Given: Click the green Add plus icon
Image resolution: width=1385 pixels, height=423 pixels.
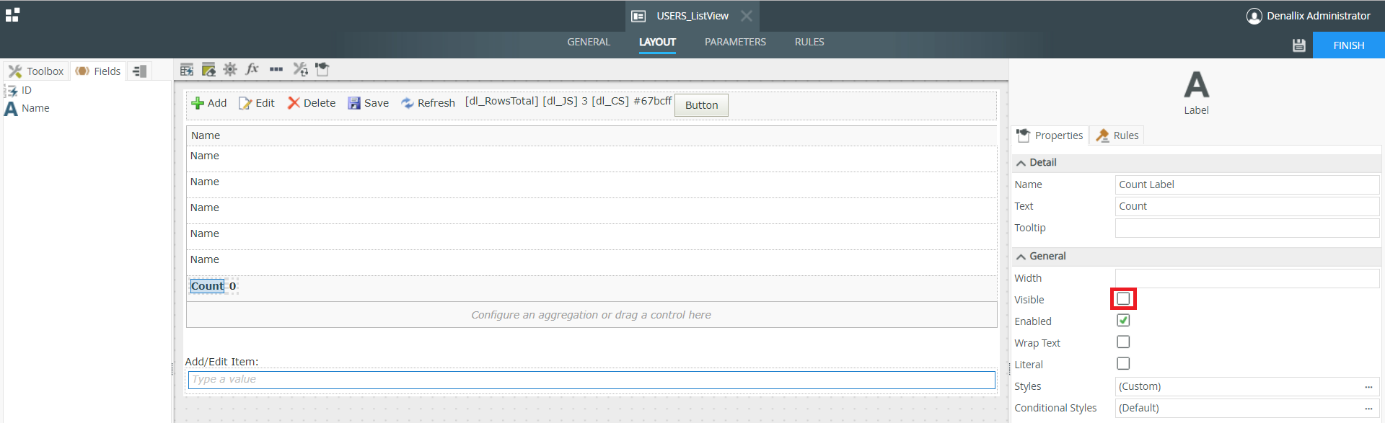Looking at the screenshot, I should [197, 103].
